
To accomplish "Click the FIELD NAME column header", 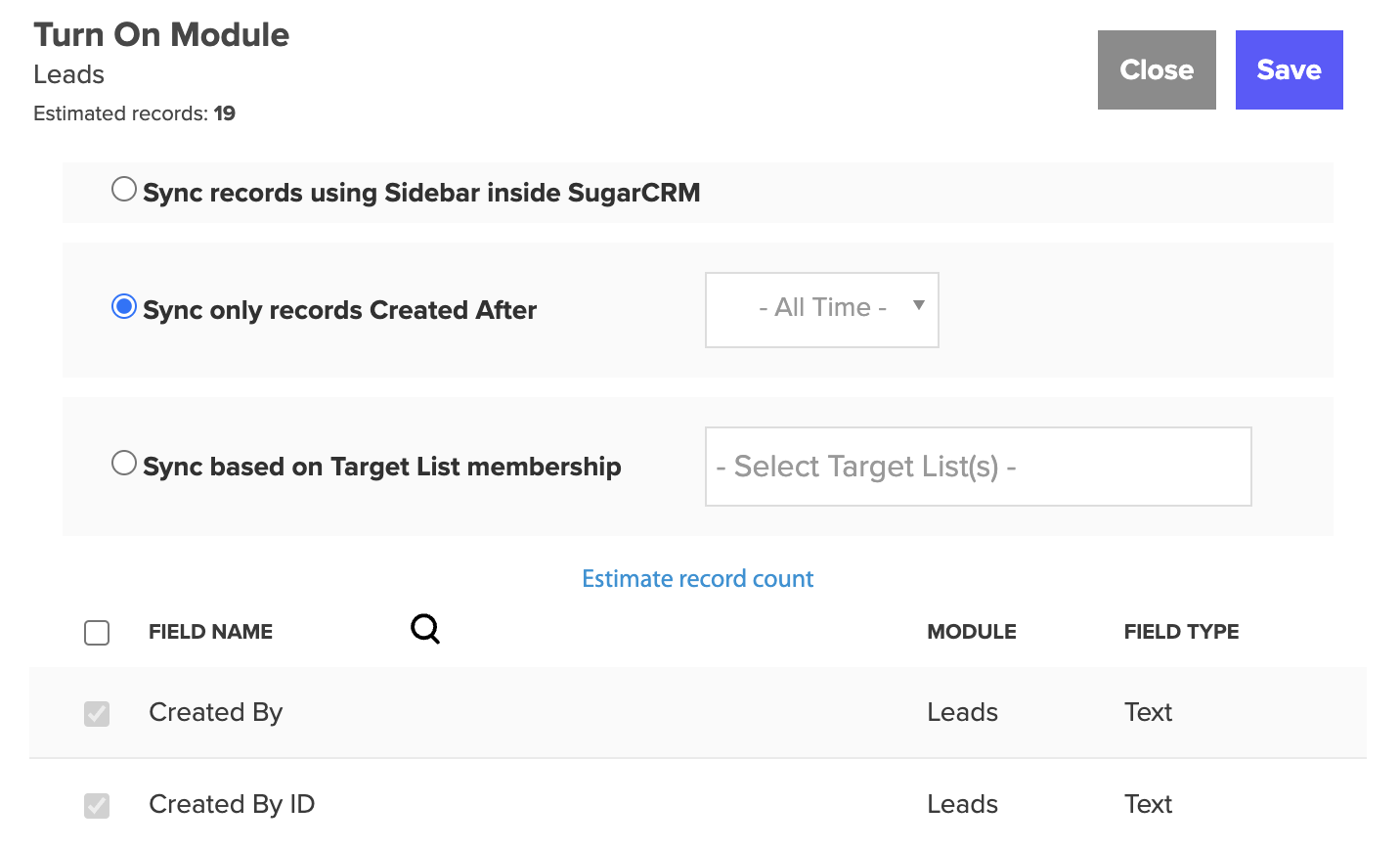I will point(211,632).
